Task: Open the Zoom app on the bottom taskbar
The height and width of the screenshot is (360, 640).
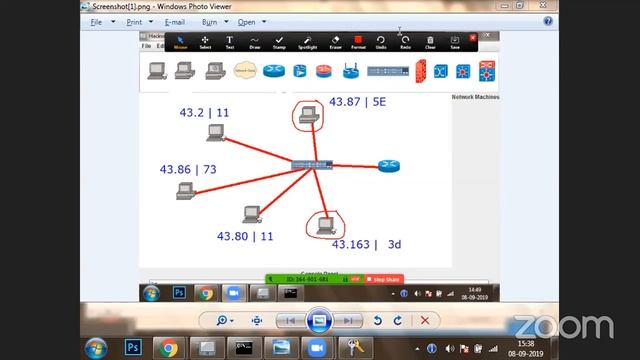Action: 317,348
